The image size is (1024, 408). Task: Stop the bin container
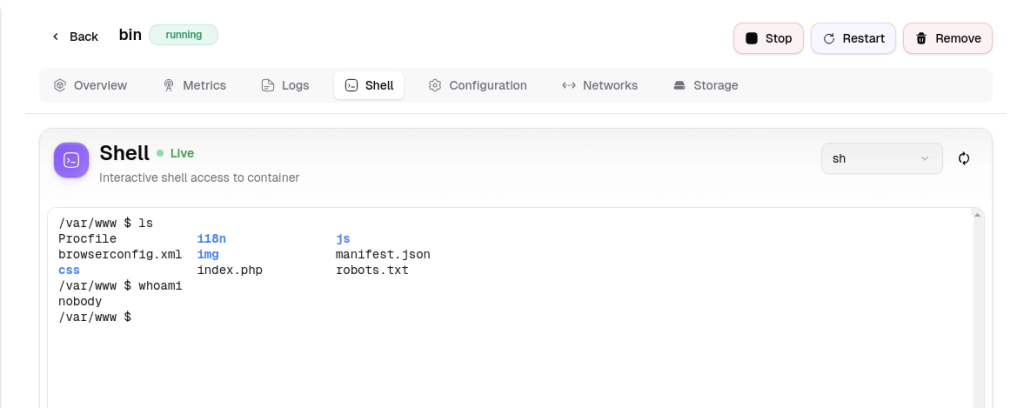click(x=769, y=39)
